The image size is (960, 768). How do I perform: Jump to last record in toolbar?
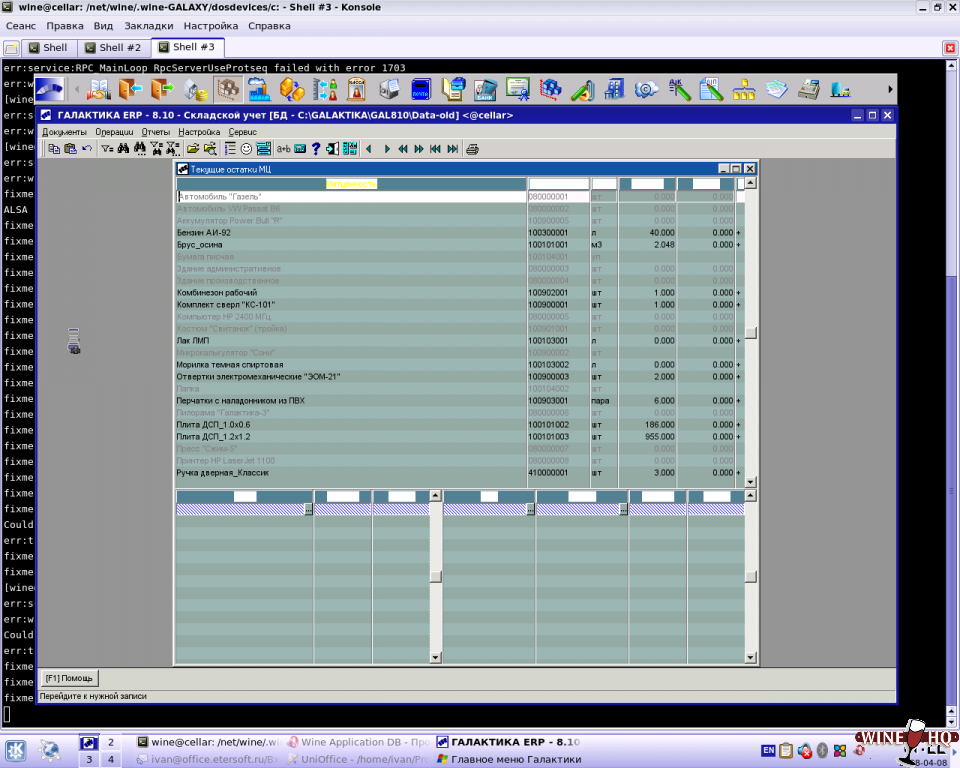point(452,148)
